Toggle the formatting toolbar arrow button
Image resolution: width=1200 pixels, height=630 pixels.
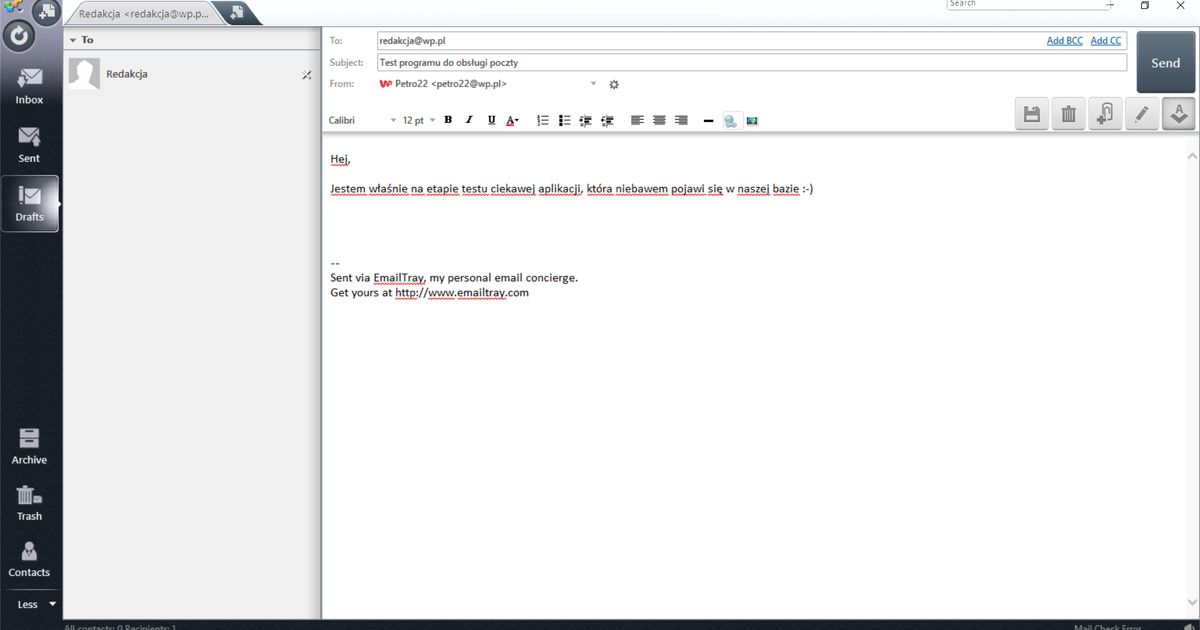[x=1178, y=114]
